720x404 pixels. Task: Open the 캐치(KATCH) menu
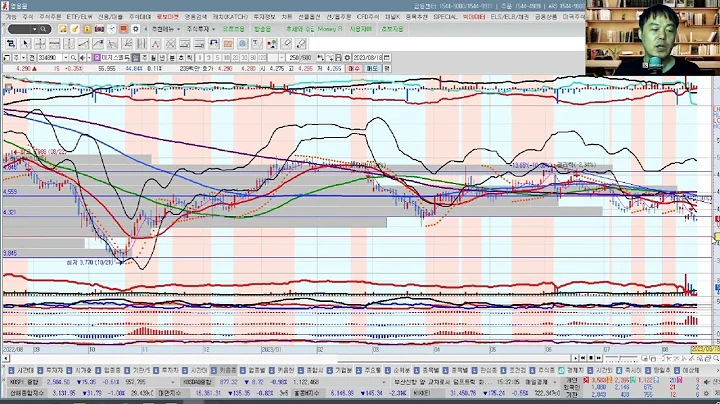coord(230,17)
